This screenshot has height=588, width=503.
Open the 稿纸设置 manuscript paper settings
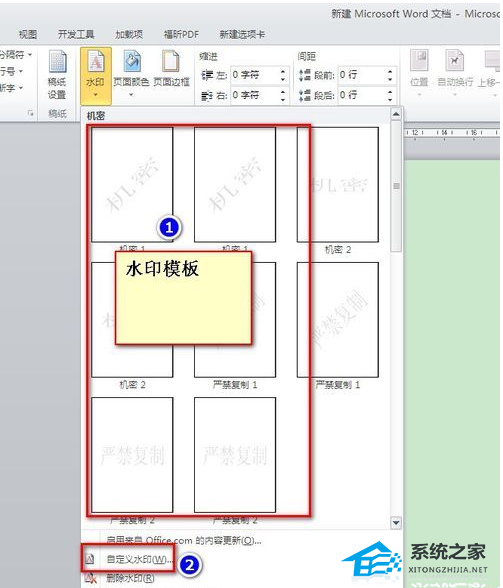click(57, 75)
